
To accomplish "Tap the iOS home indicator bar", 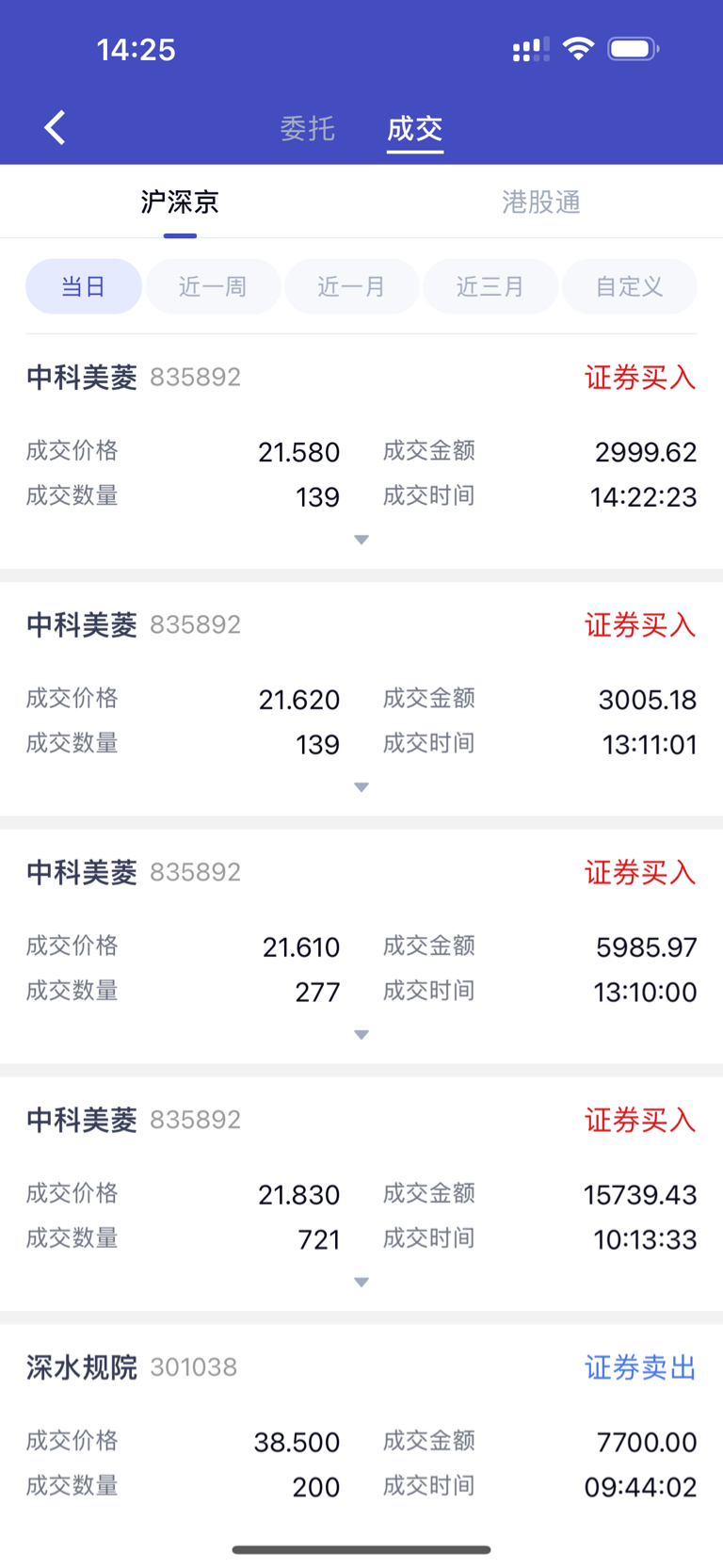I will [x=361, y=1549].
